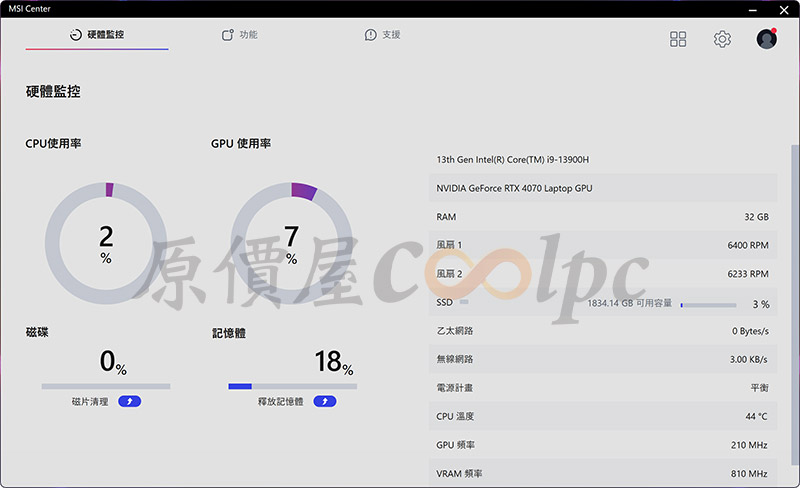Click the memory usage progress bar
Screen dimensions: 800x488
coord(292,386)
